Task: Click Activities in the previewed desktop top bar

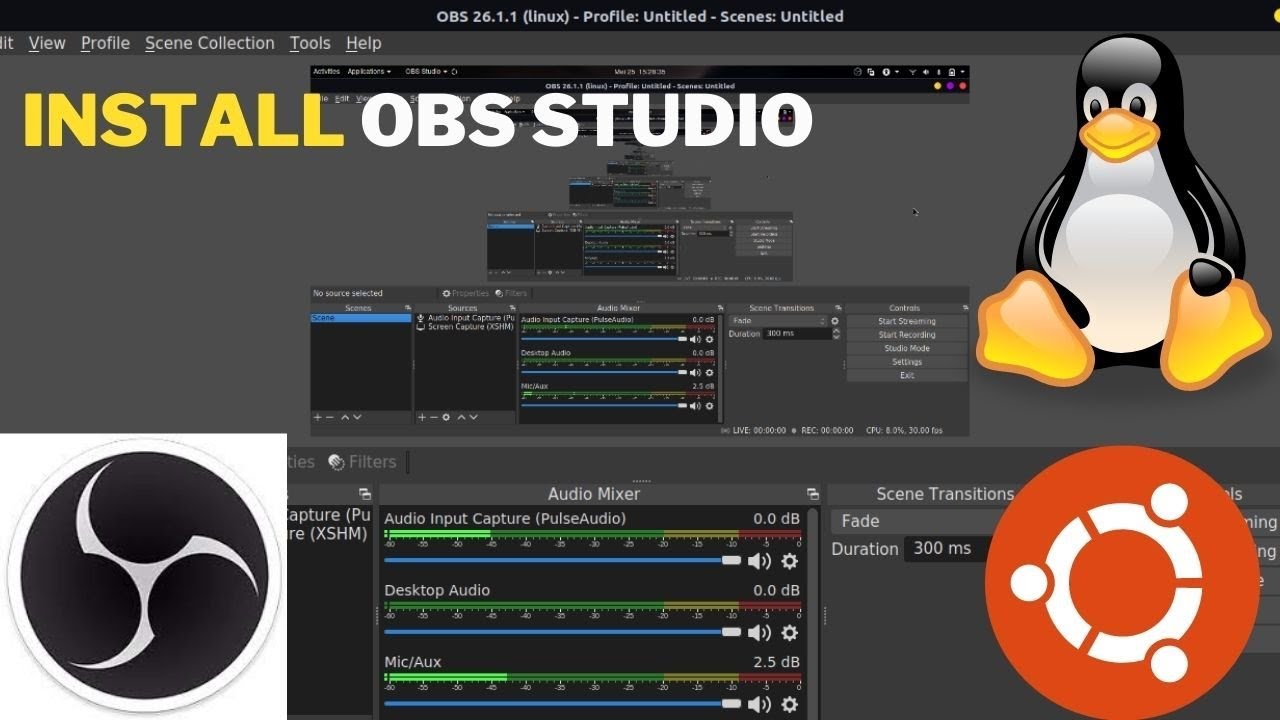Action: point(327,71)
